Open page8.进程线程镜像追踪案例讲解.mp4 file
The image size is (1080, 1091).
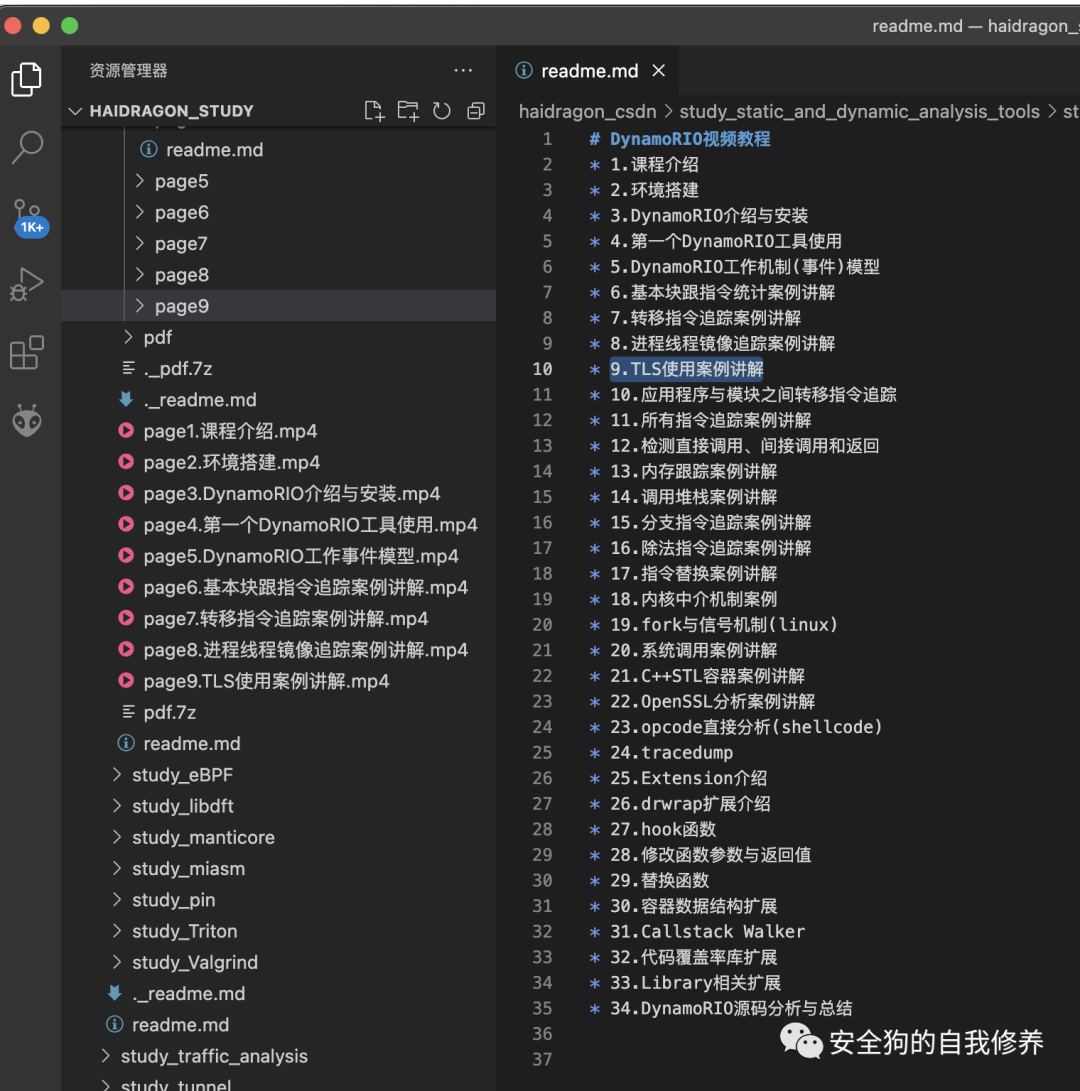278,650
